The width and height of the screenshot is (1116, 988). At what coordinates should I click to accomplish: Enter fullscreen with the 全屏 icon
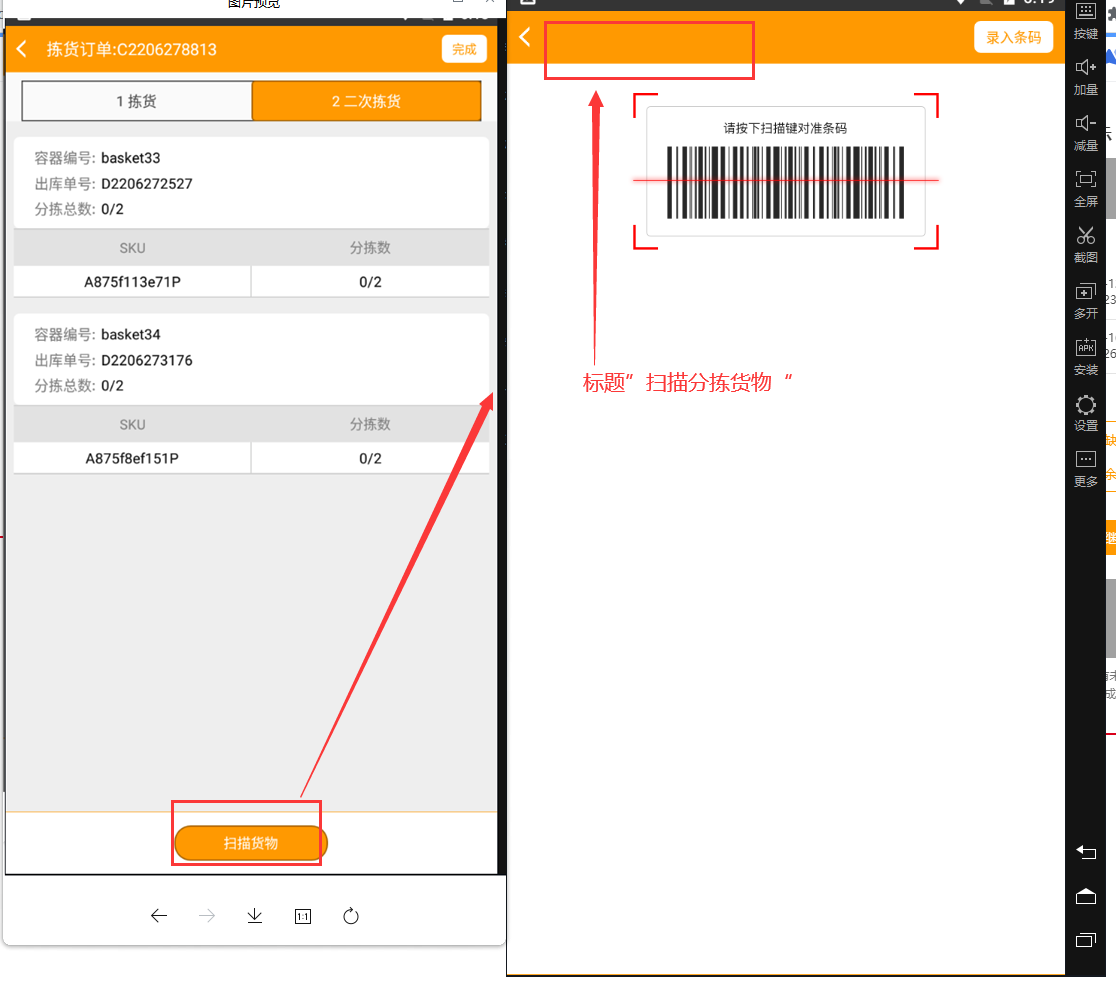(1085, 180)
